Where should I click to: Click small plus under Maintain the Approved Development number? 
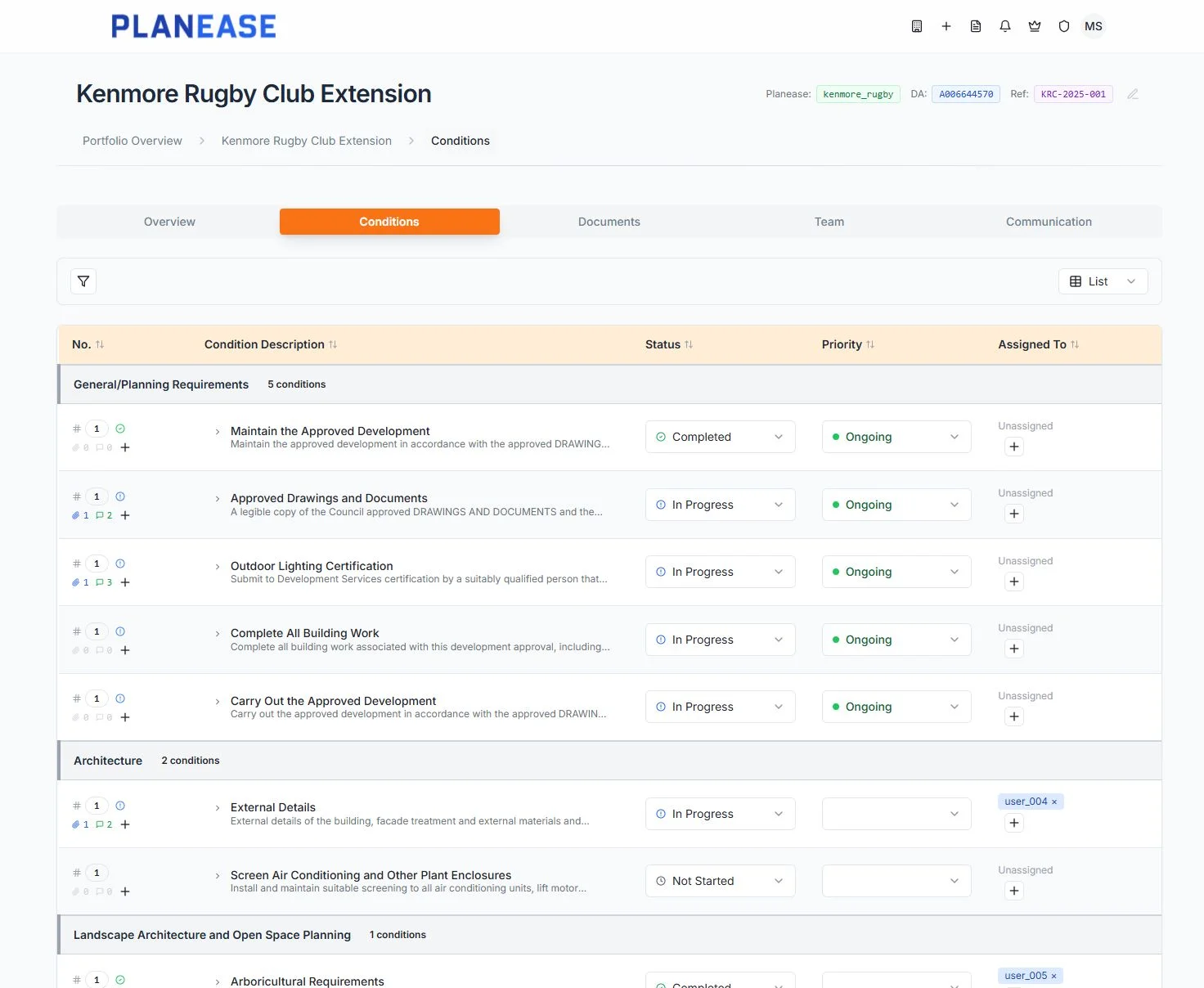(125, 447)
